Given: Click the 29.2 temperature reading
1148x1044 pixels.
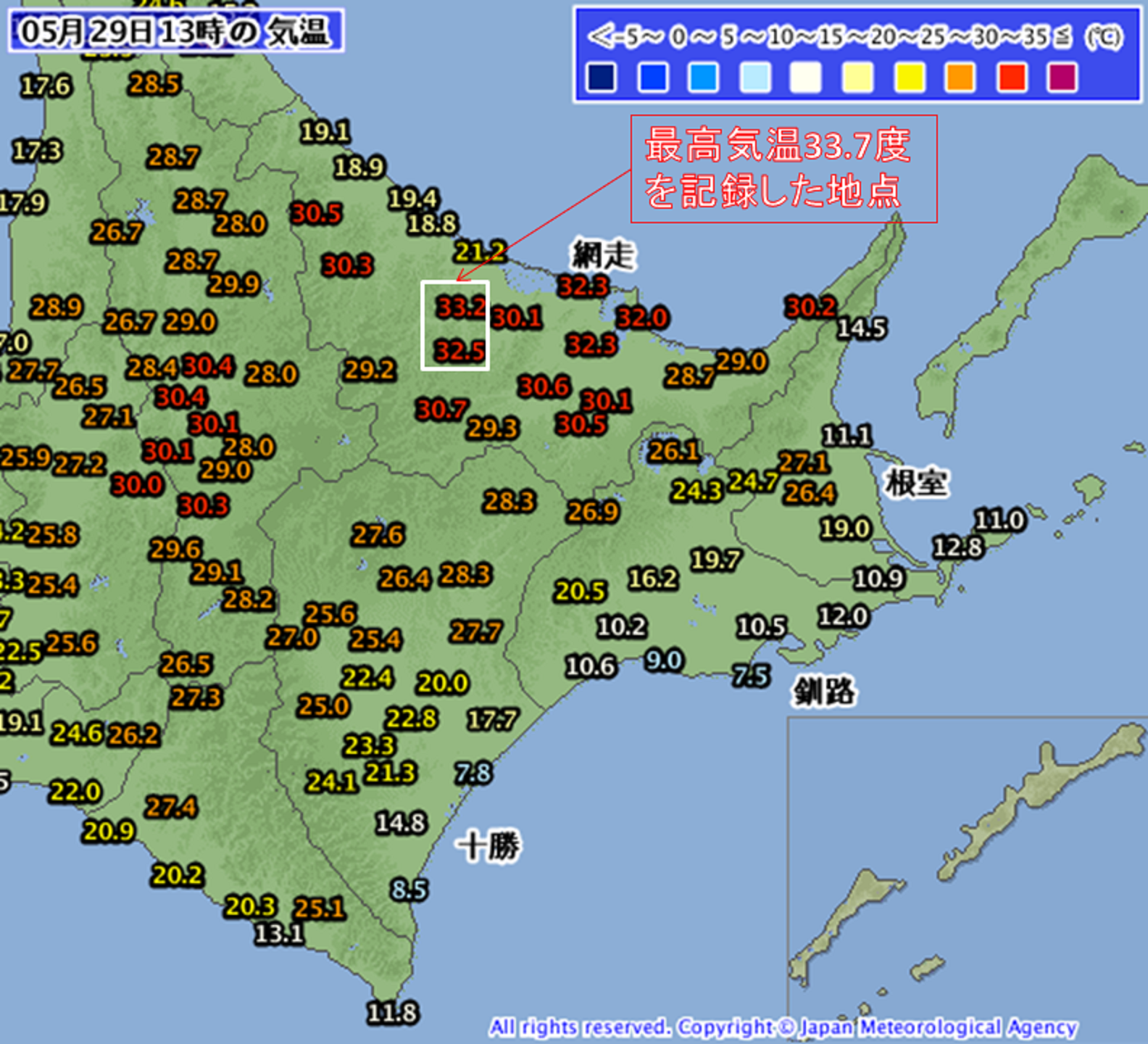Looking at the screenshot, I should pyautogui.click(x=370, y=370).
